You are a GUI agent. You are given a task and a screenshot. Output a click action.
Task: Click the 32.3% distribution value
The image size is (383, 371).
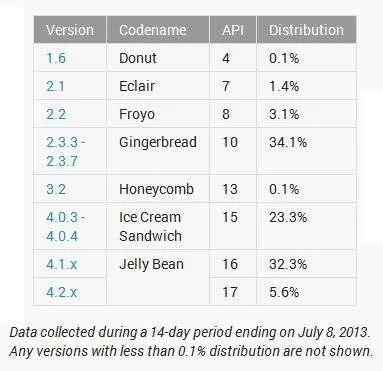tap(288, 264)
